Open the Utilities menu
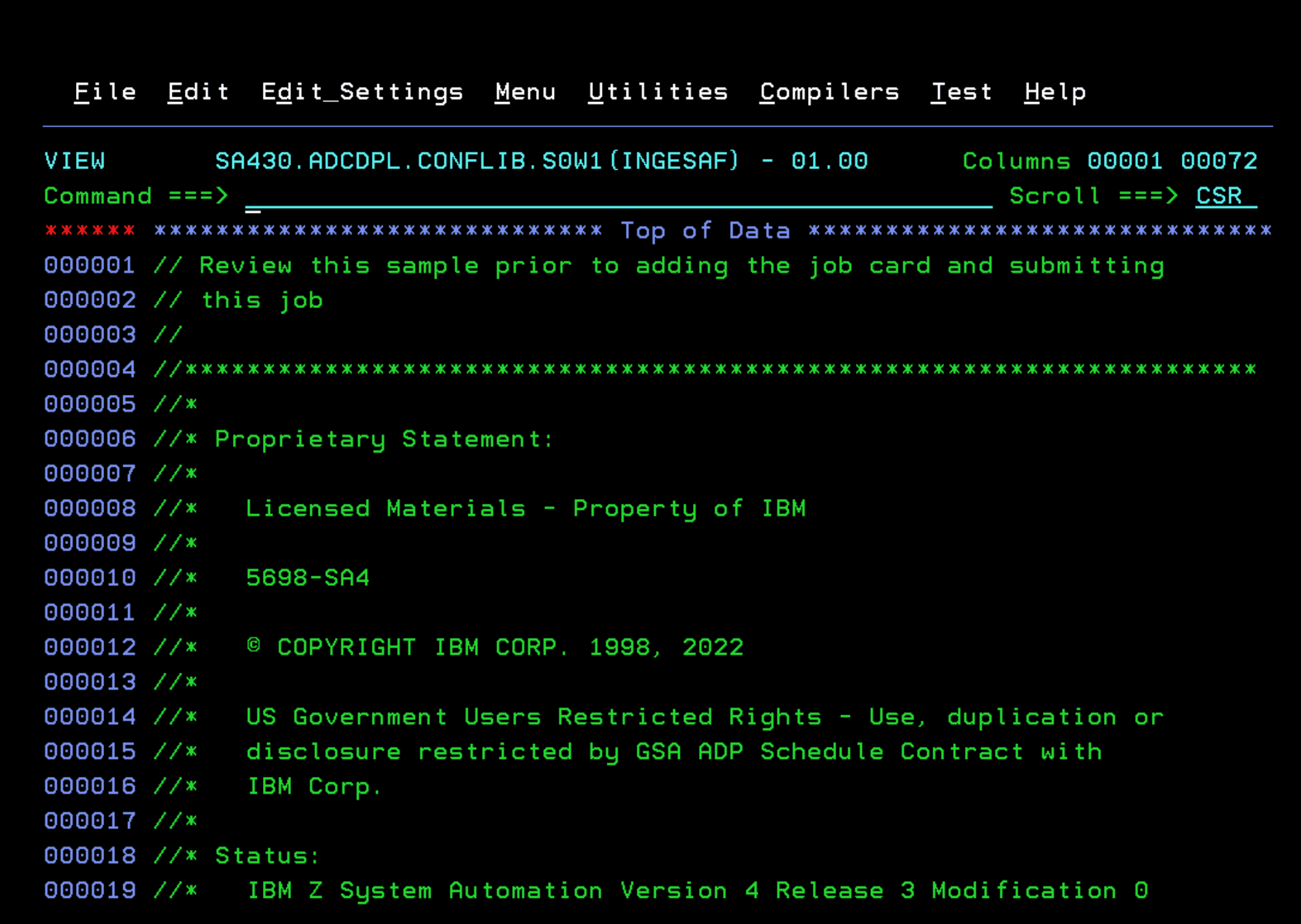This screenshot has height=924, width=1301. point(657,92)
